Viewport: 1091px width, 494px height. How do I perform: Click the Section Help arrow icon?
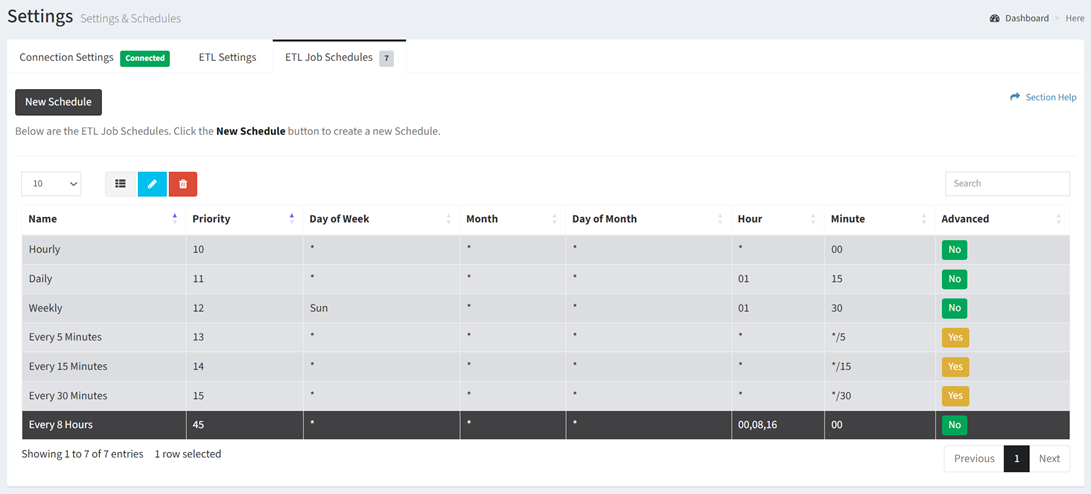coord(1015,97)
